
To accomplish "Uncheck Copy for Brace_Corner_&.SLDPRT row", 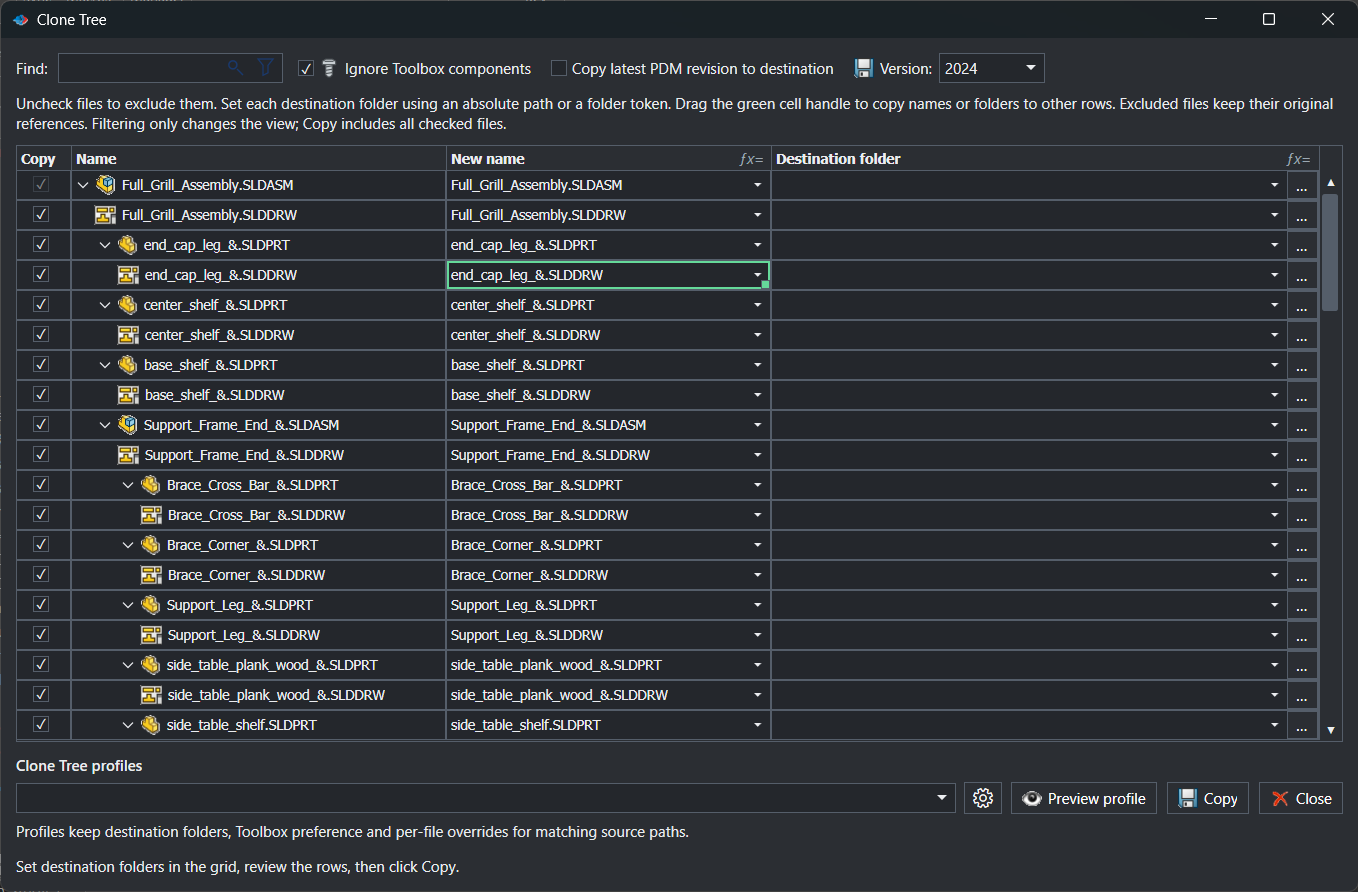I will click(x=41, y=545).
